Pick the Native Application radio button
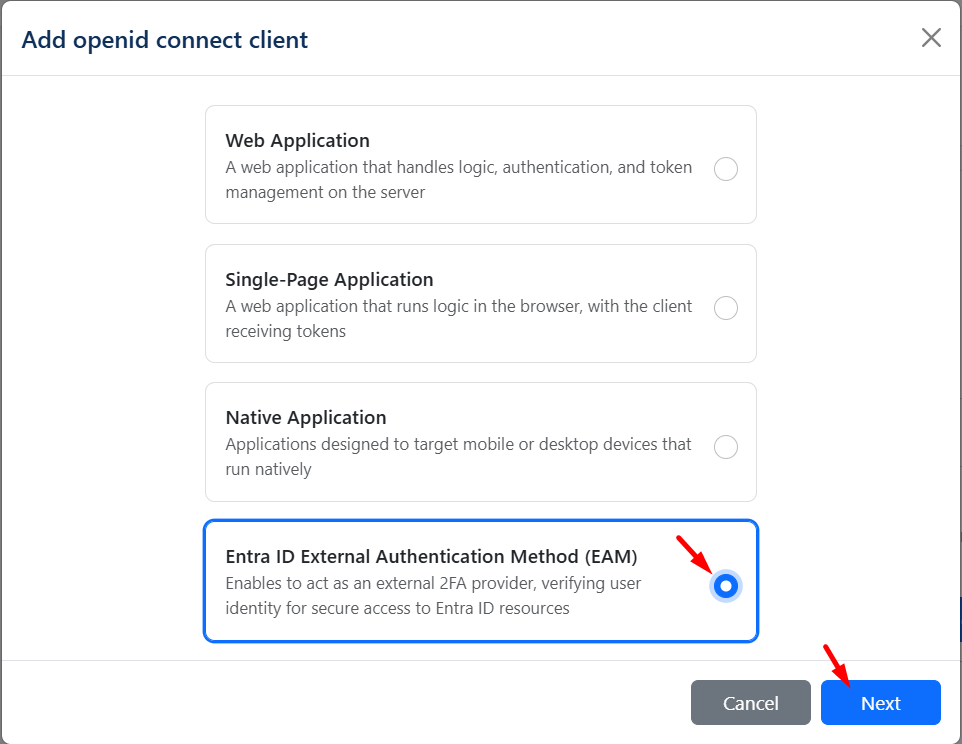 pos(726,447)
